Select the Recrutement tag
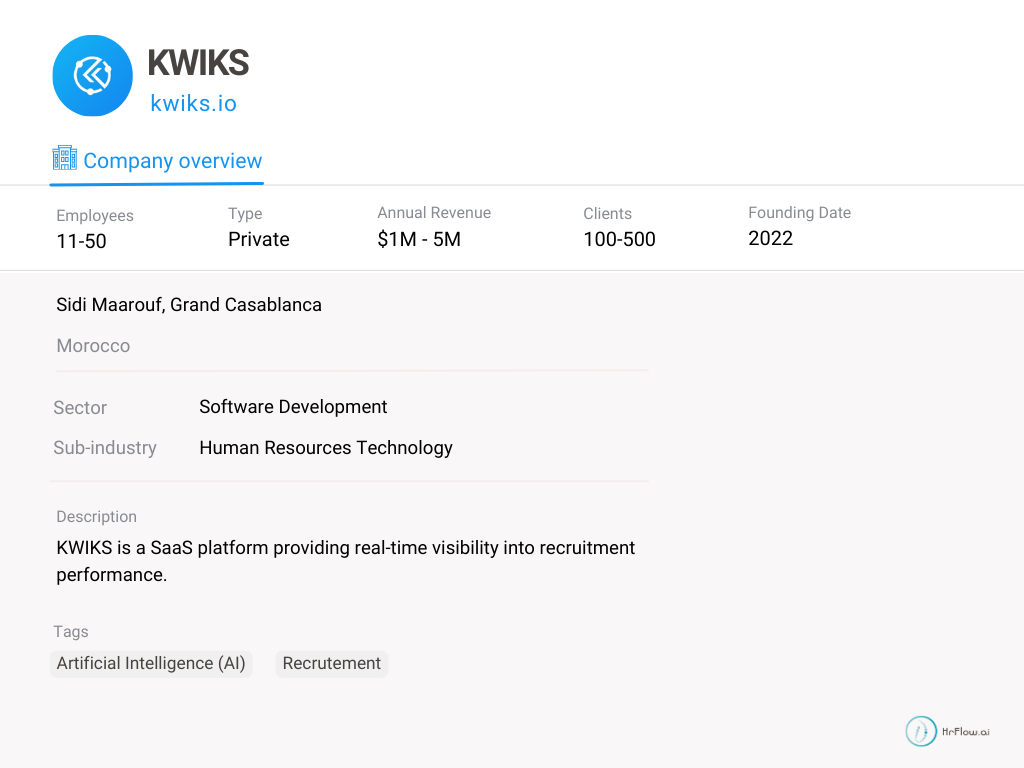Image resolution: width=1024 pixels, height=768 pixels. pos(332,664)
